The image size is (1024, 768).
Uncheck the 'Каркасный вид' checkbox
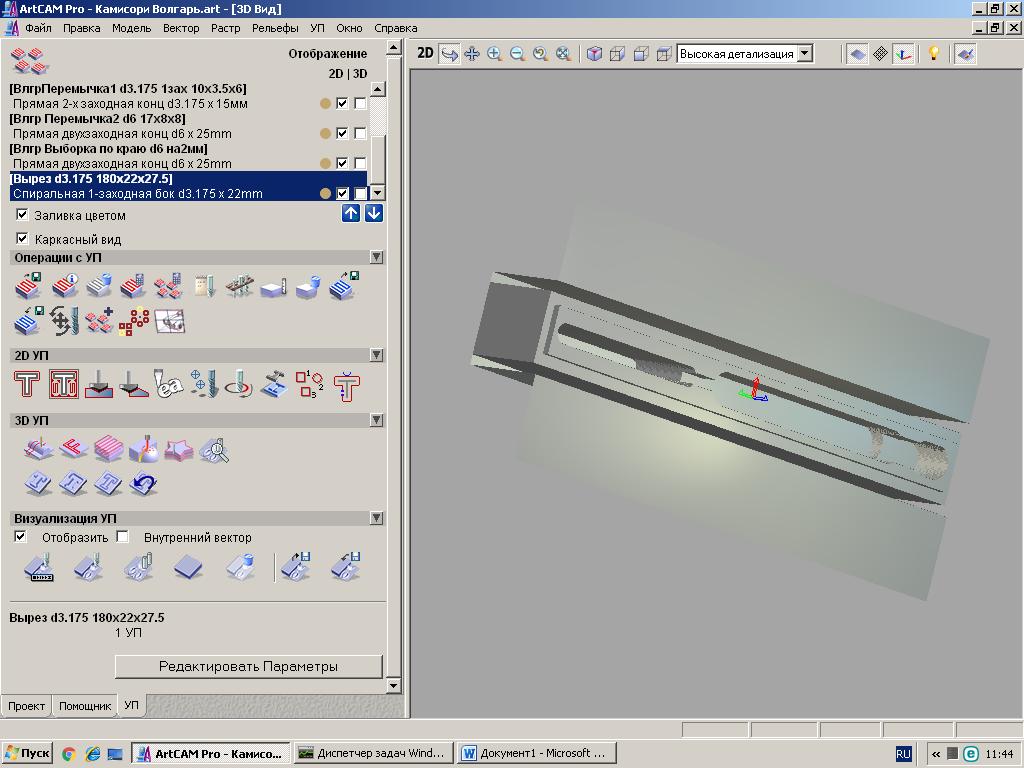click(x=22, y=239)
